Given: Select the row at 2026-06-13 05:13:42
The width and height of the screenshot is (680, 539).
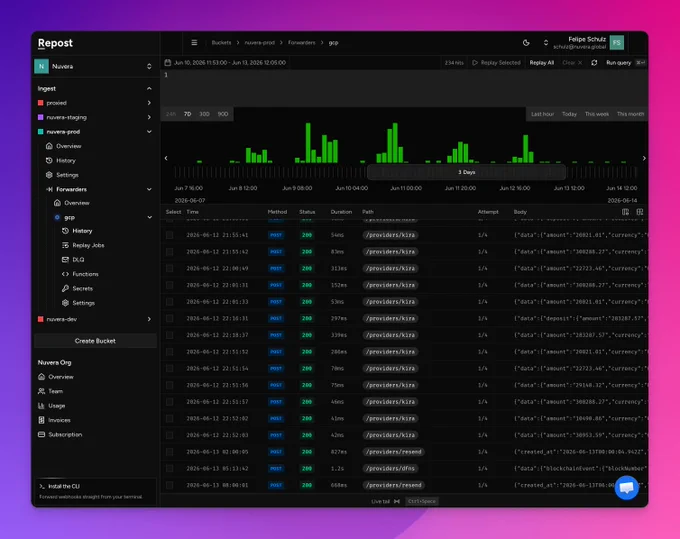Looking at the screenshot, I should point(170,468).
